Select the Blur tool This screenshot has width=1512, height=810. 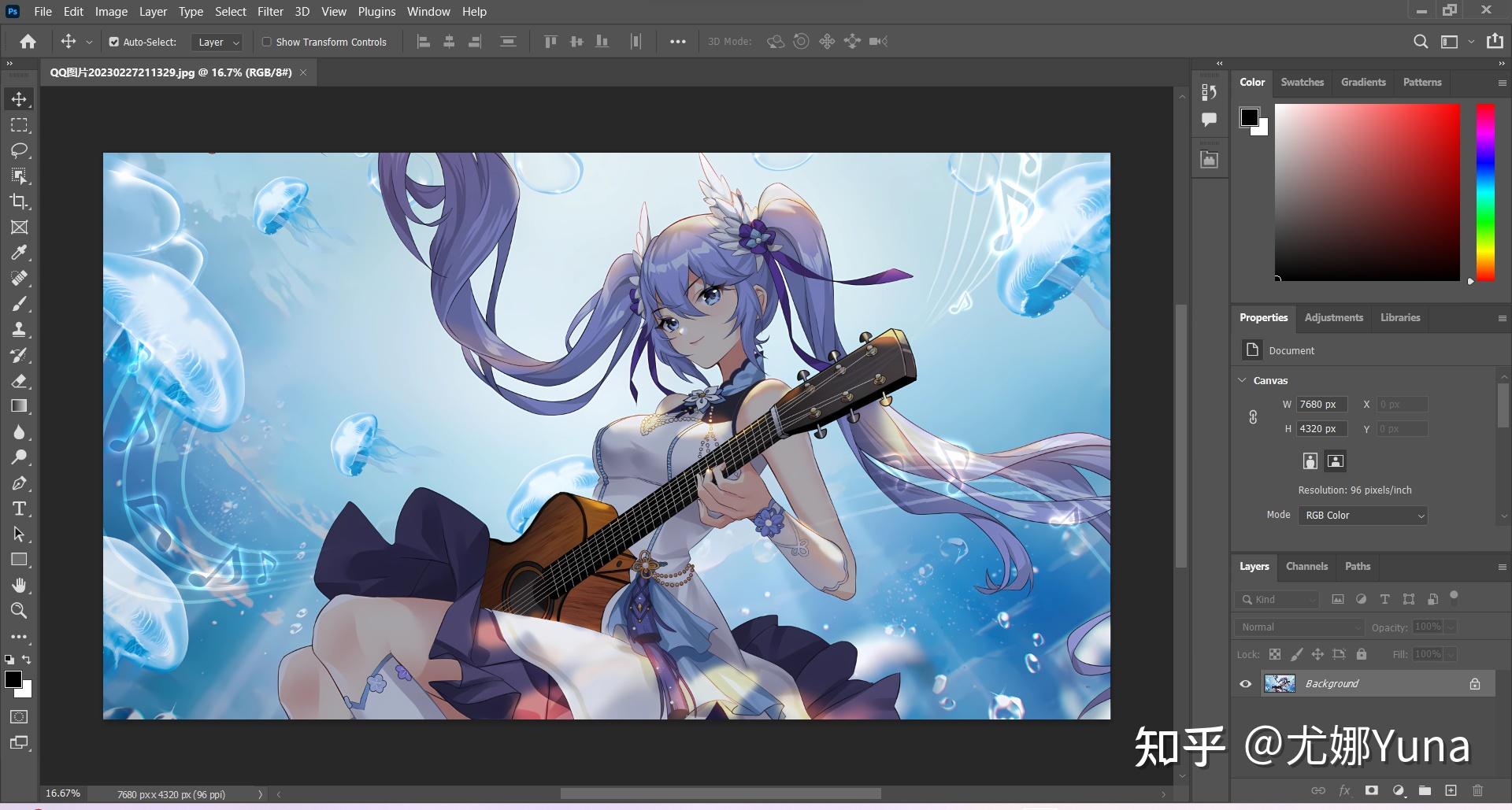point(19,432)
